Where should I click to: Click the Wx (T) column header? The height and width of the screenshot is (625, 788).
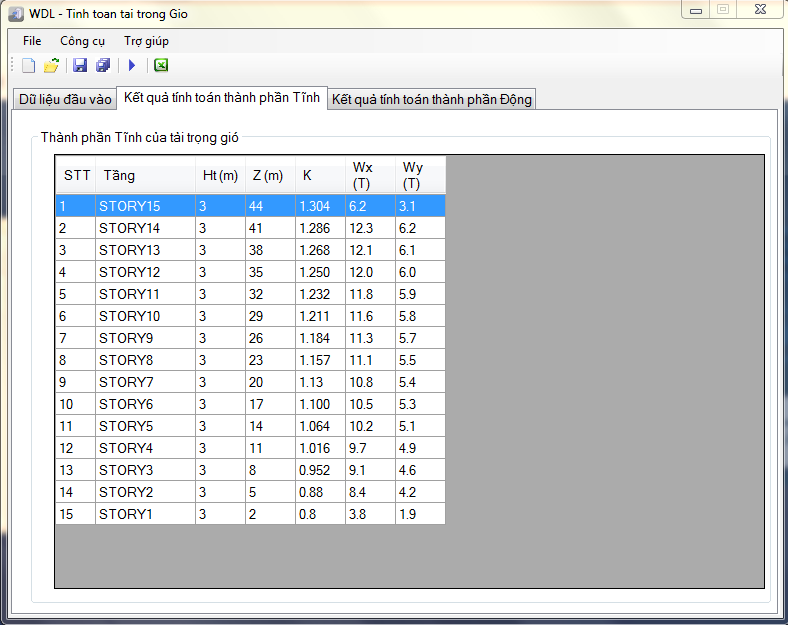point(370,175)
